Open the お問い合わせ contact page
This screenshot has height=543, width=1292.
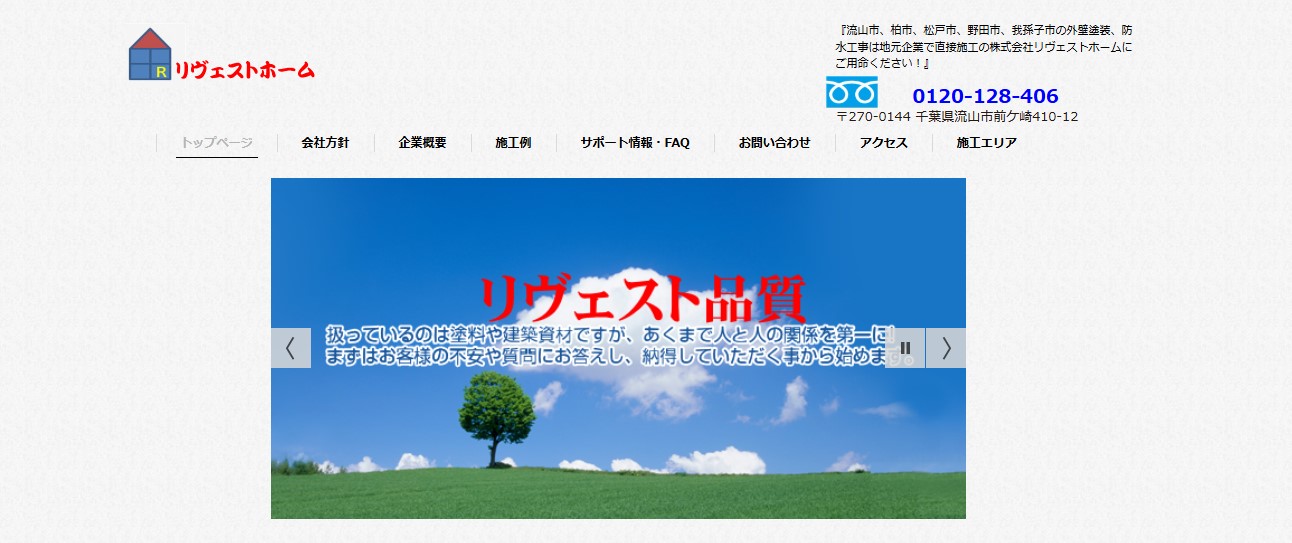click(x=774, y=143)
